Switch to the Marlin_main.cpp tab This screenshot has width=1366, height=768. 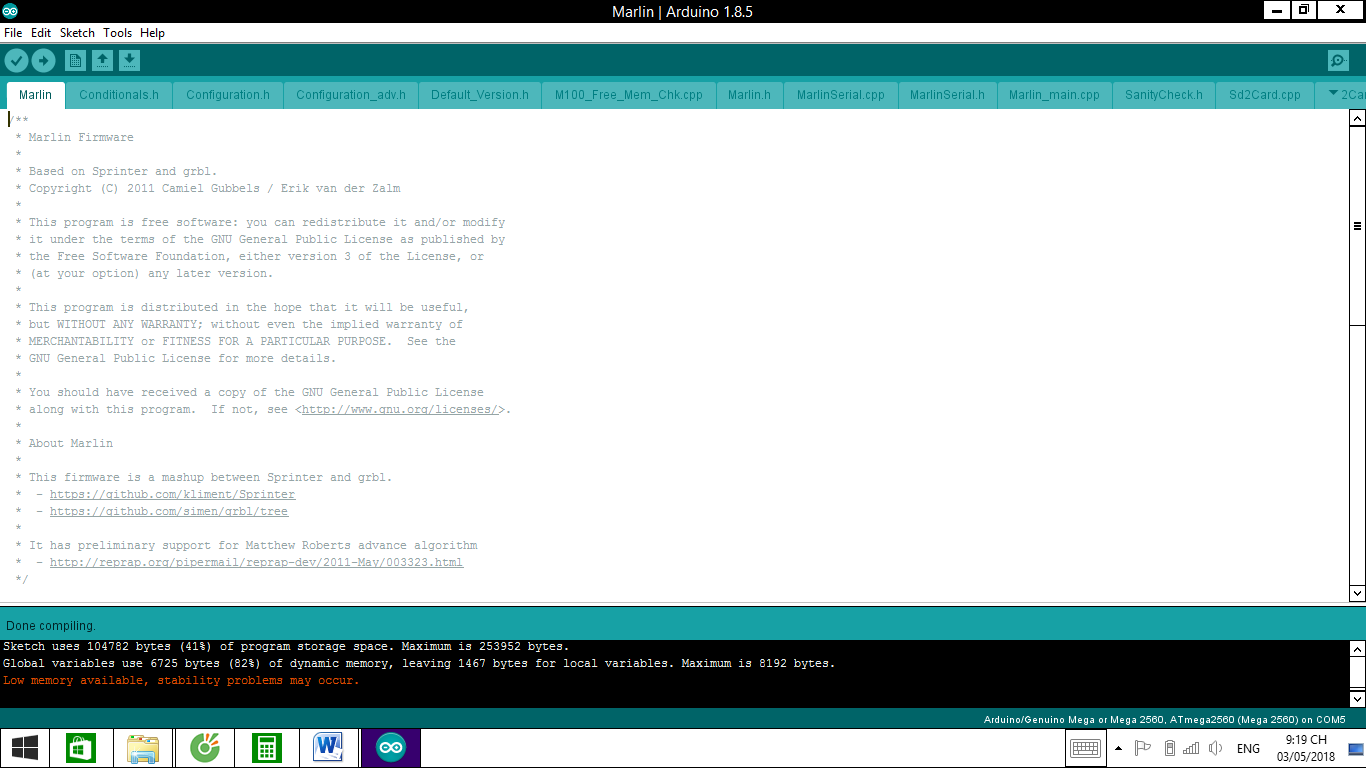(x=1054, y=95)
